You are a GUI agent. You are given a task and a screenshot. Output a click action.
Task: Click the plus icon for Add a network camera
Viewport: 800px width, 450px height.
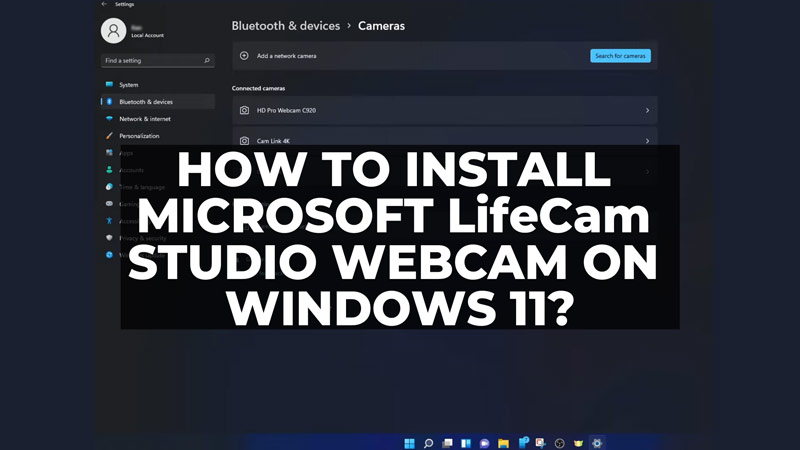[x=244, y=56]
